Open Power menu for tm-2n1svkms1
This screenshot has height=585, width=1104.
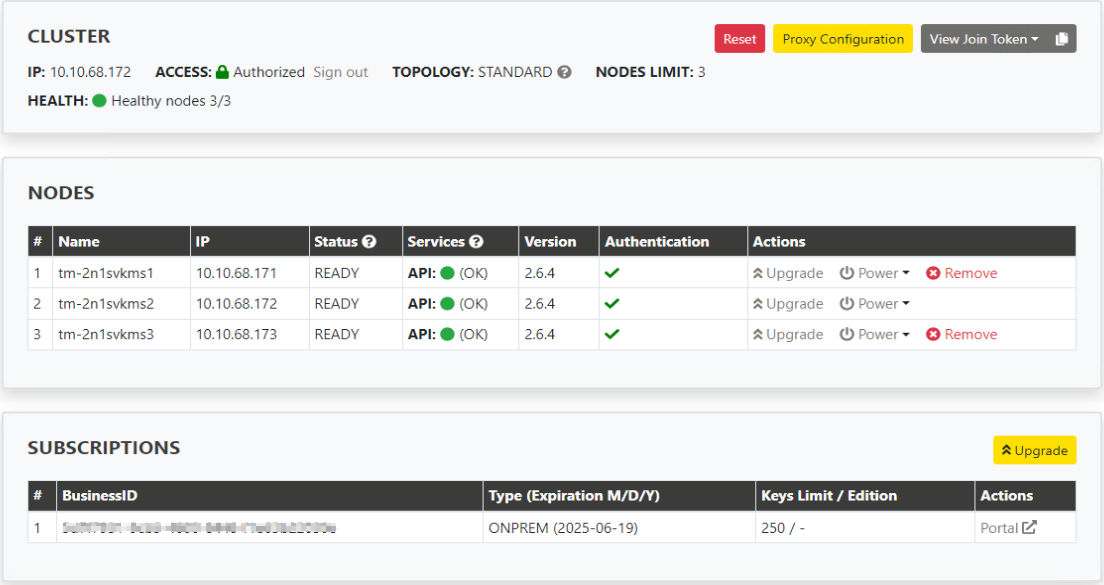coord(874,273)
